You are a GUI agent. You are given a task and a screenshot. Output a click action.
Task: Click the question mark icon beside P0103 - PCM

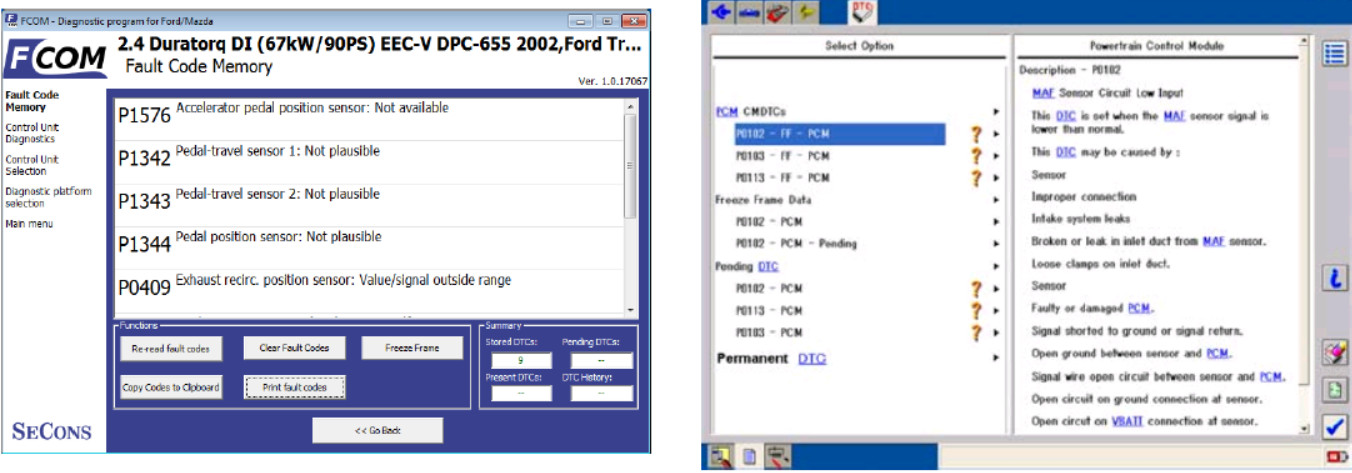[976, 332]
